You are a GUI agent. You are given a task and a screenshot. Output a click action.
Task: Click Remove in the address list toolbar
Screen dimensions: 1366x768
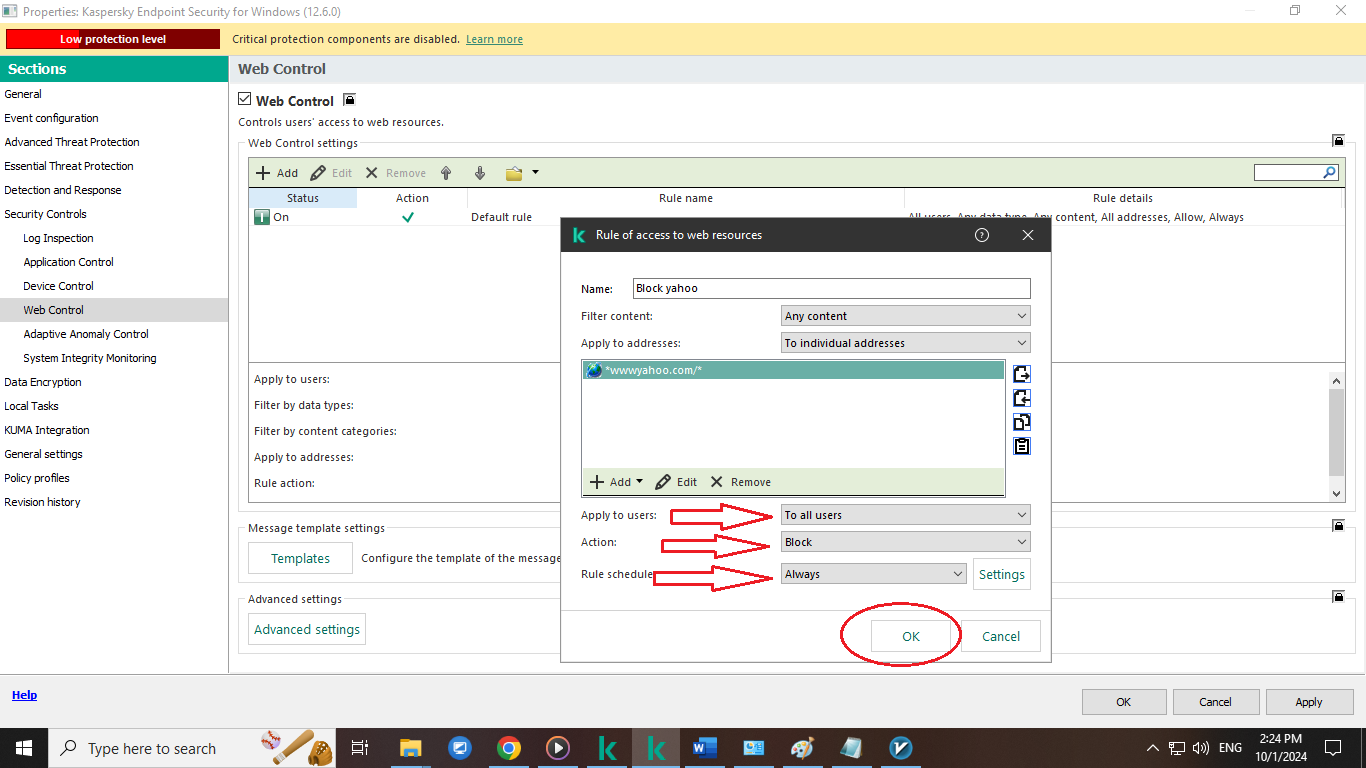(740, 482)
